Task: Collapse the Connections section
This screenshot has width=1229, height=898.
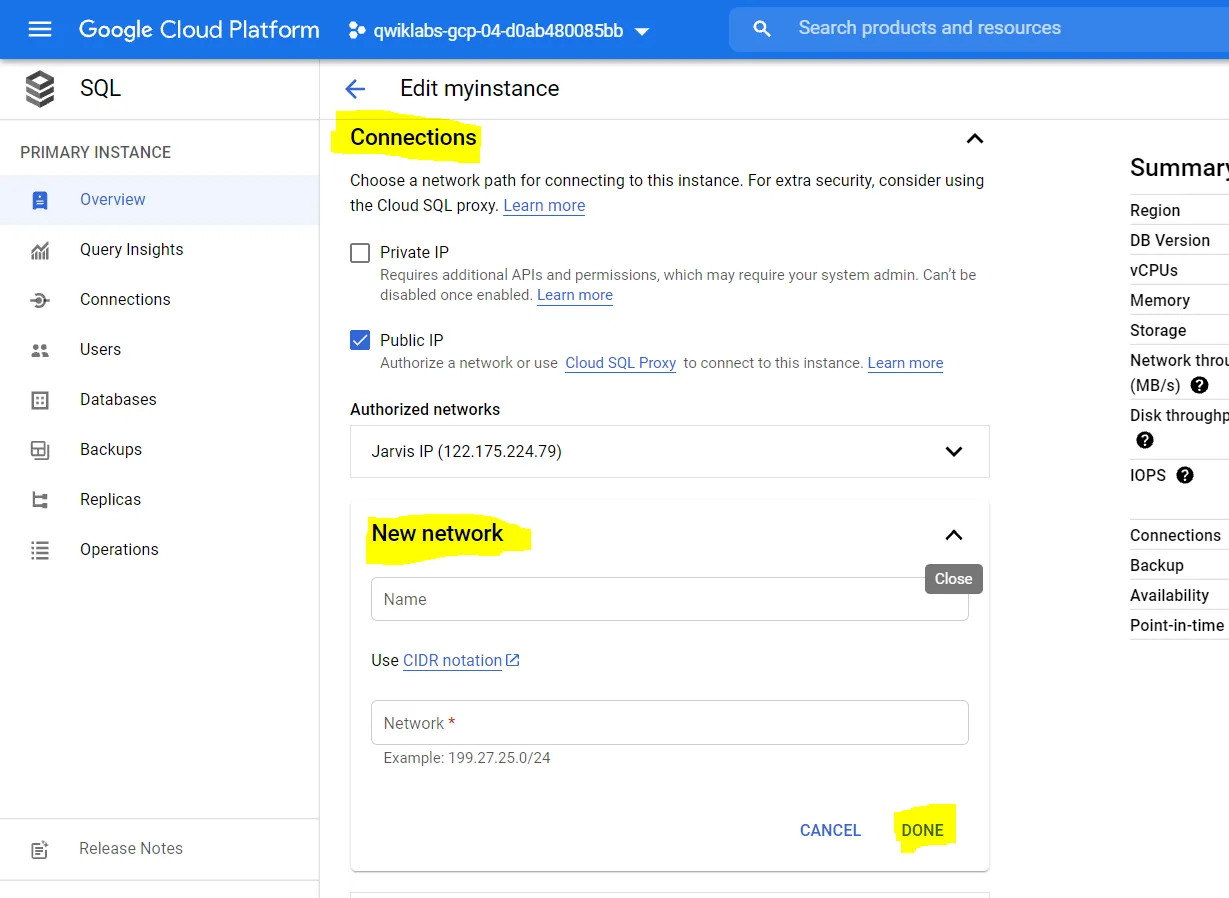Action: pos(975,139)
